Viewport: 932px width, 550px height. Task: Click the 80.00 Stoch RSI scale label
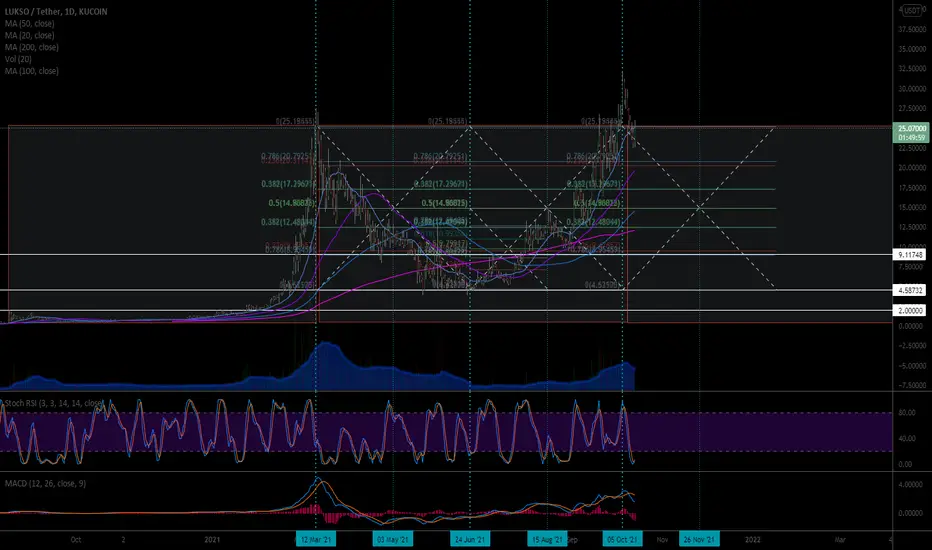(x=906, y=412)
